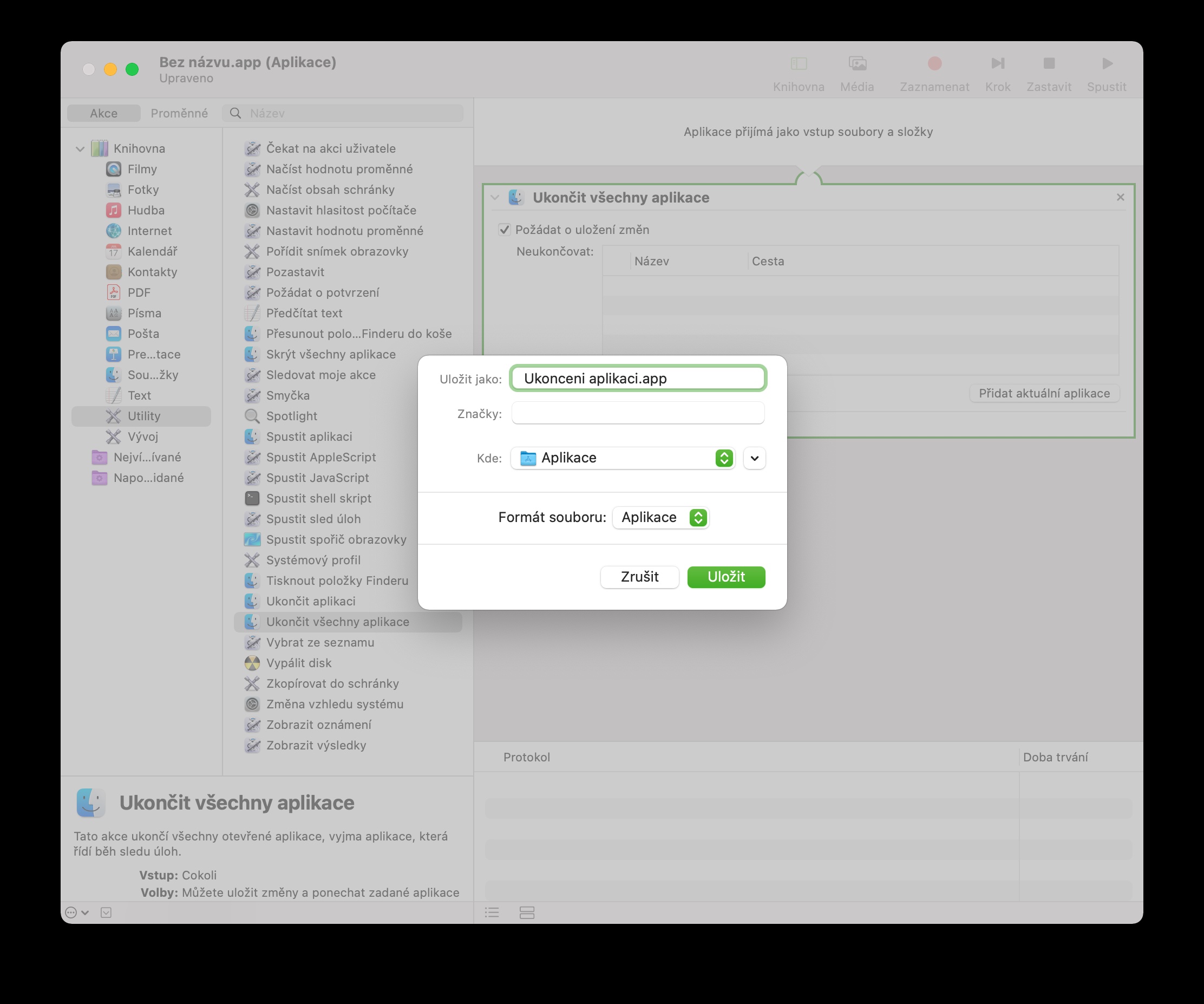This screenshot has height=1004, width=1204.
Task: Click the Zastavit stop icon
Action: pos(1049,64)
